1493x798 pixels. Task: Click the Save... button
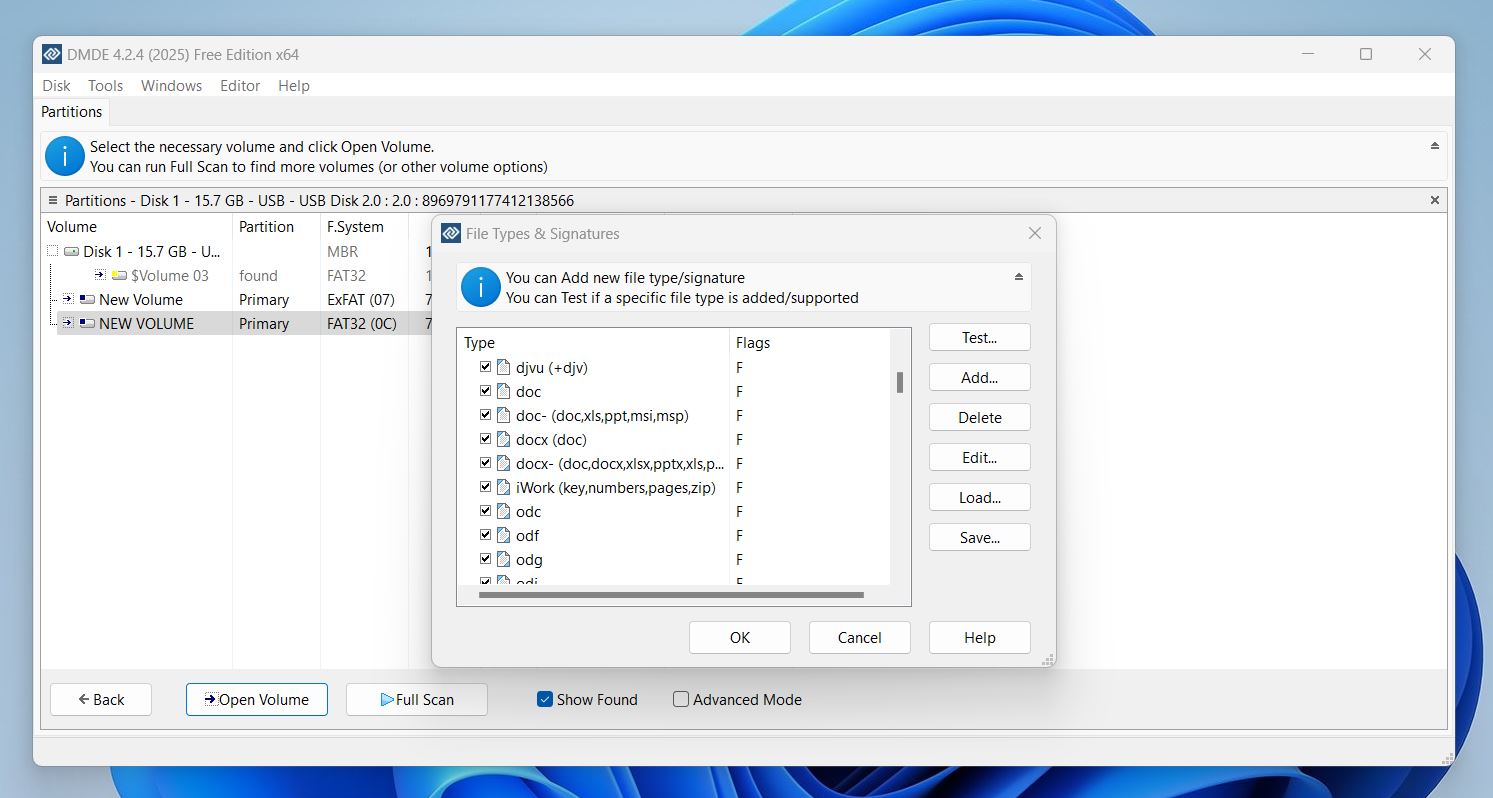pos(979,537)
